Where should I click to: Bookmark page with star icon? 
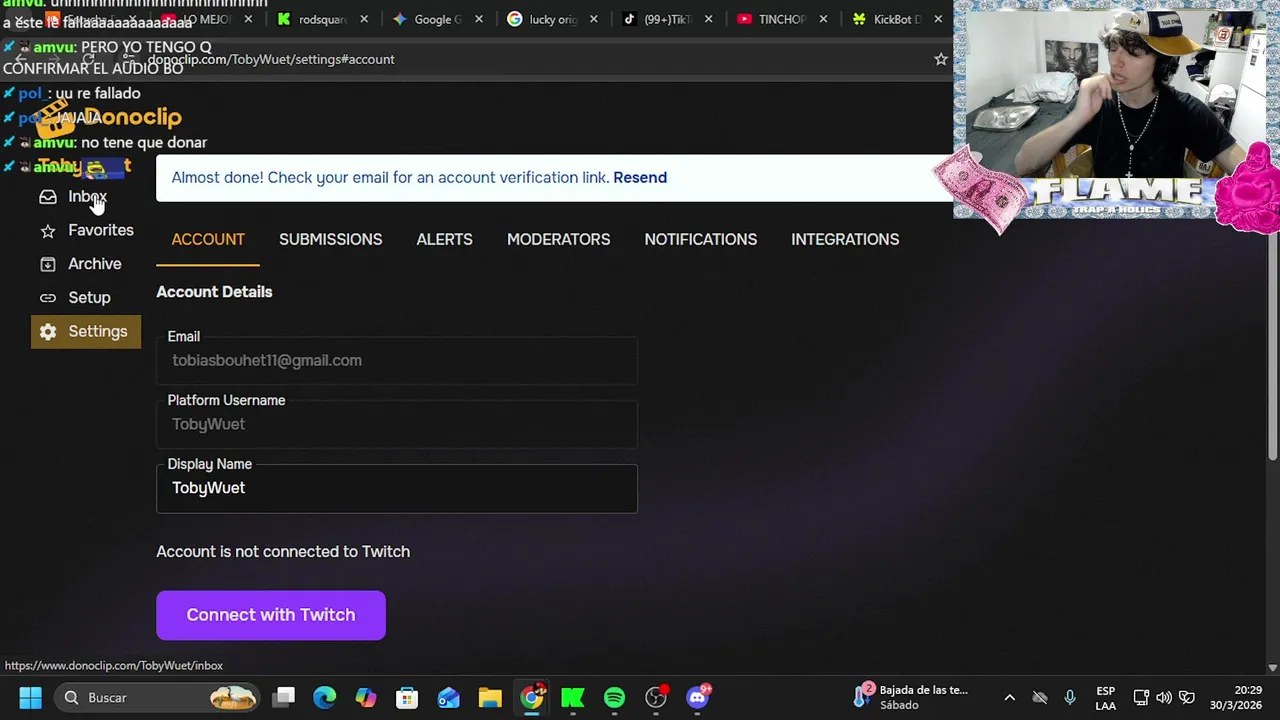pyautogui.click(x=940, y=59)
